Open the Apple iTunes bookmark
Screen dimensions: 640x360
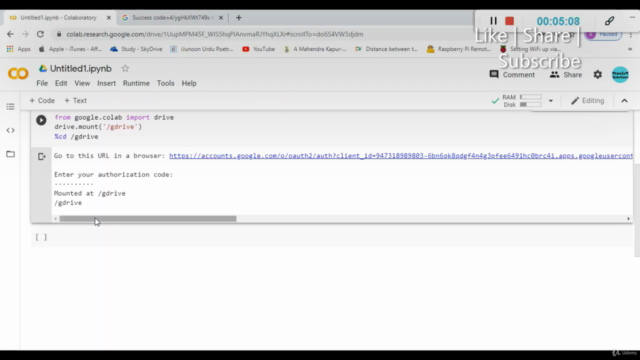[x=70, y=49]
